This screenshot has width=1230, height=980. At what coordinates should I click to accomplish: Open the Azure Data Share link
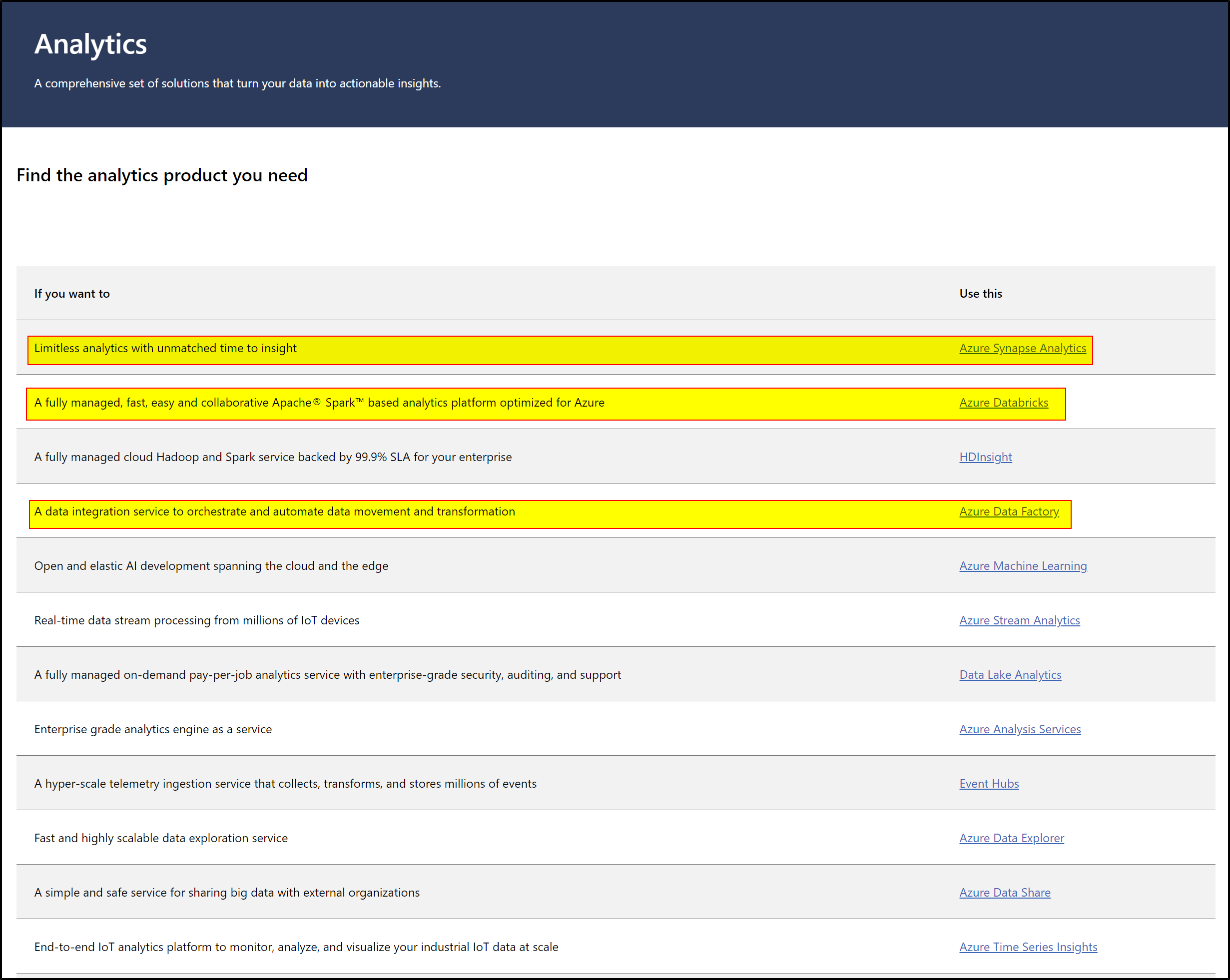pos(1005,893)
